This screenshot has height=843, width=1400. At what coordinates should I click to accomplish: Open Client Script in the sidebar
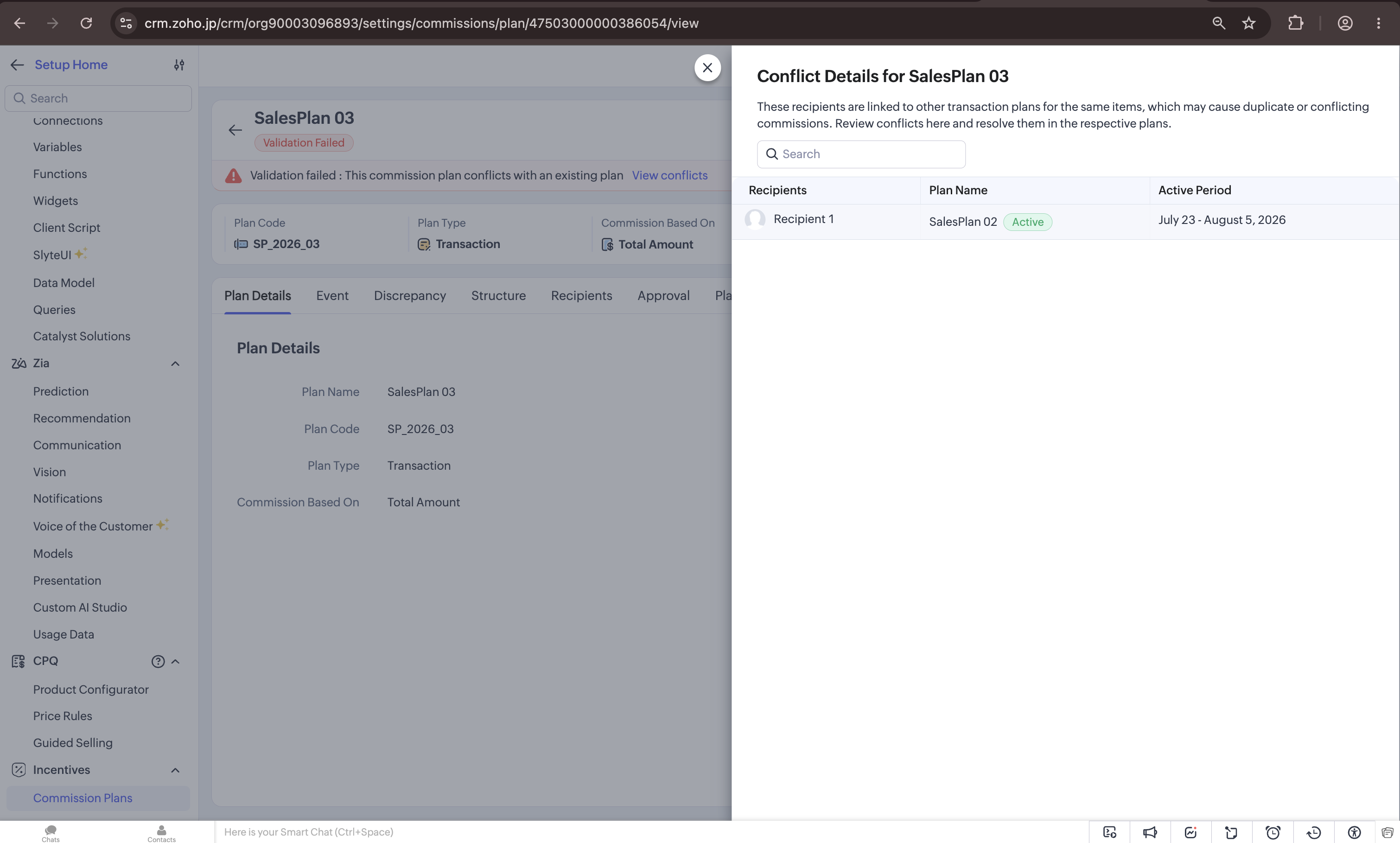click(x=66, y=228)
